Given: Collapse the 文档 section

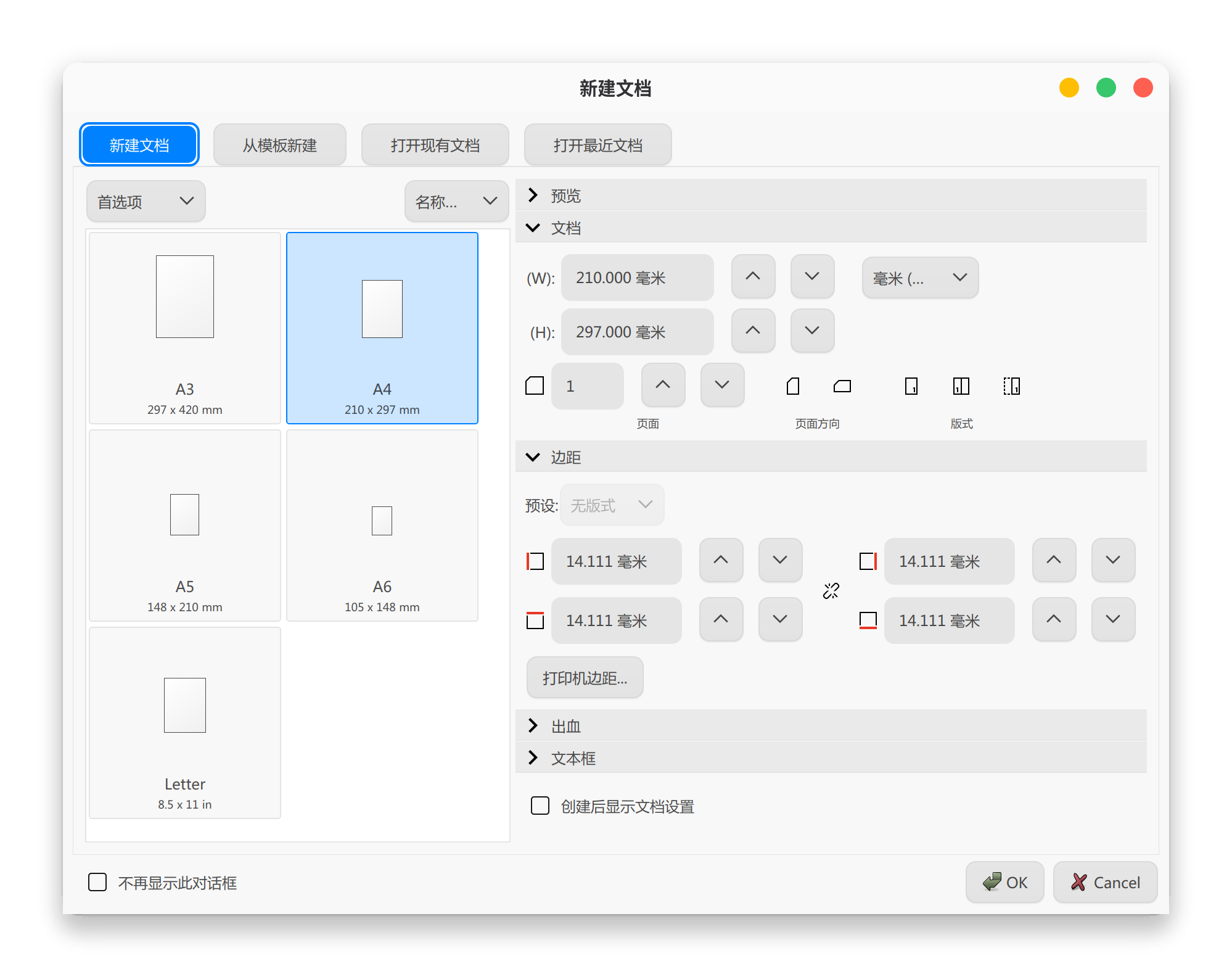Looking at the screenshot, I should pyautogui.click(x=831, y=228).
